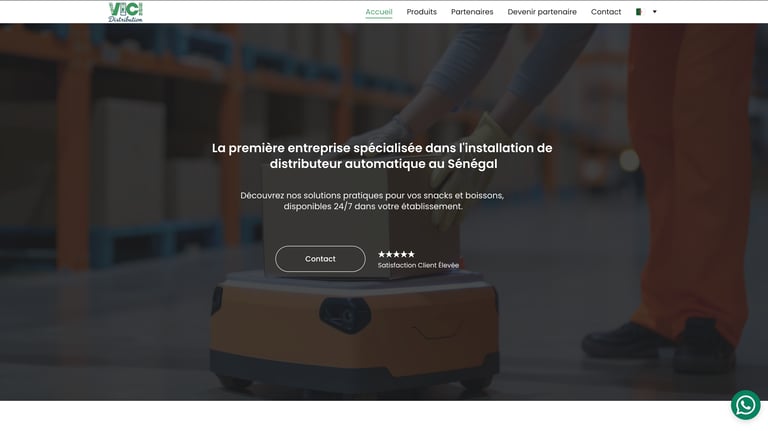Image resolution: width=768 pixels, height=431 pixels.
Task: Select Devenir partenaire in navigation
Action: (x=542, y=12)
